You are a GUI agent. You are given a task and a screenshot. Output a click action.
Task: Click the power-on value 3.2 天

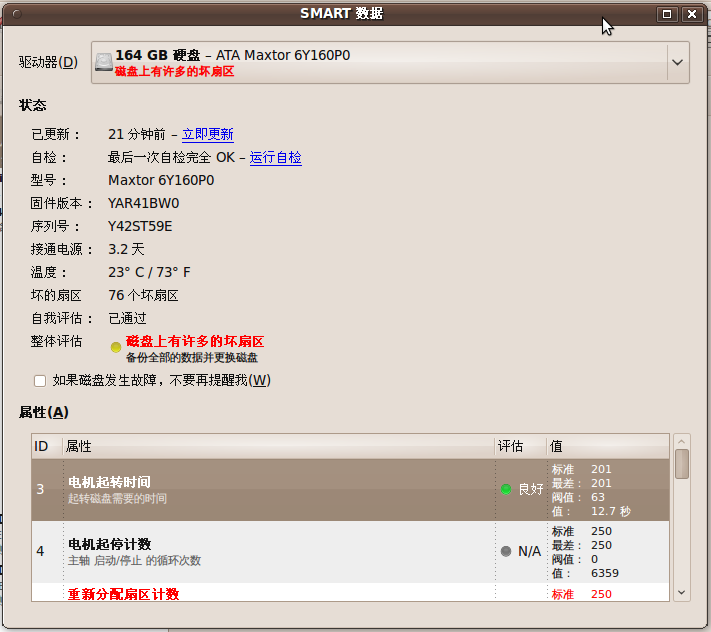[126, 249]
